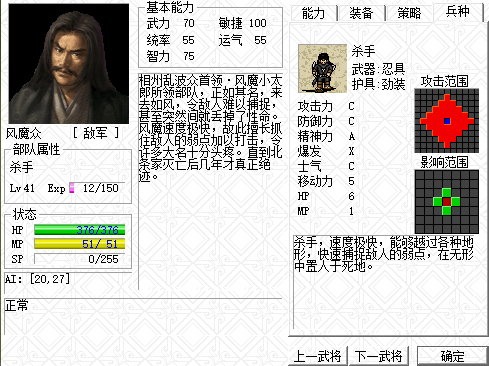Switch to the 能力 tab
Viewport: 489px width, 366px height.
point(314,13)
